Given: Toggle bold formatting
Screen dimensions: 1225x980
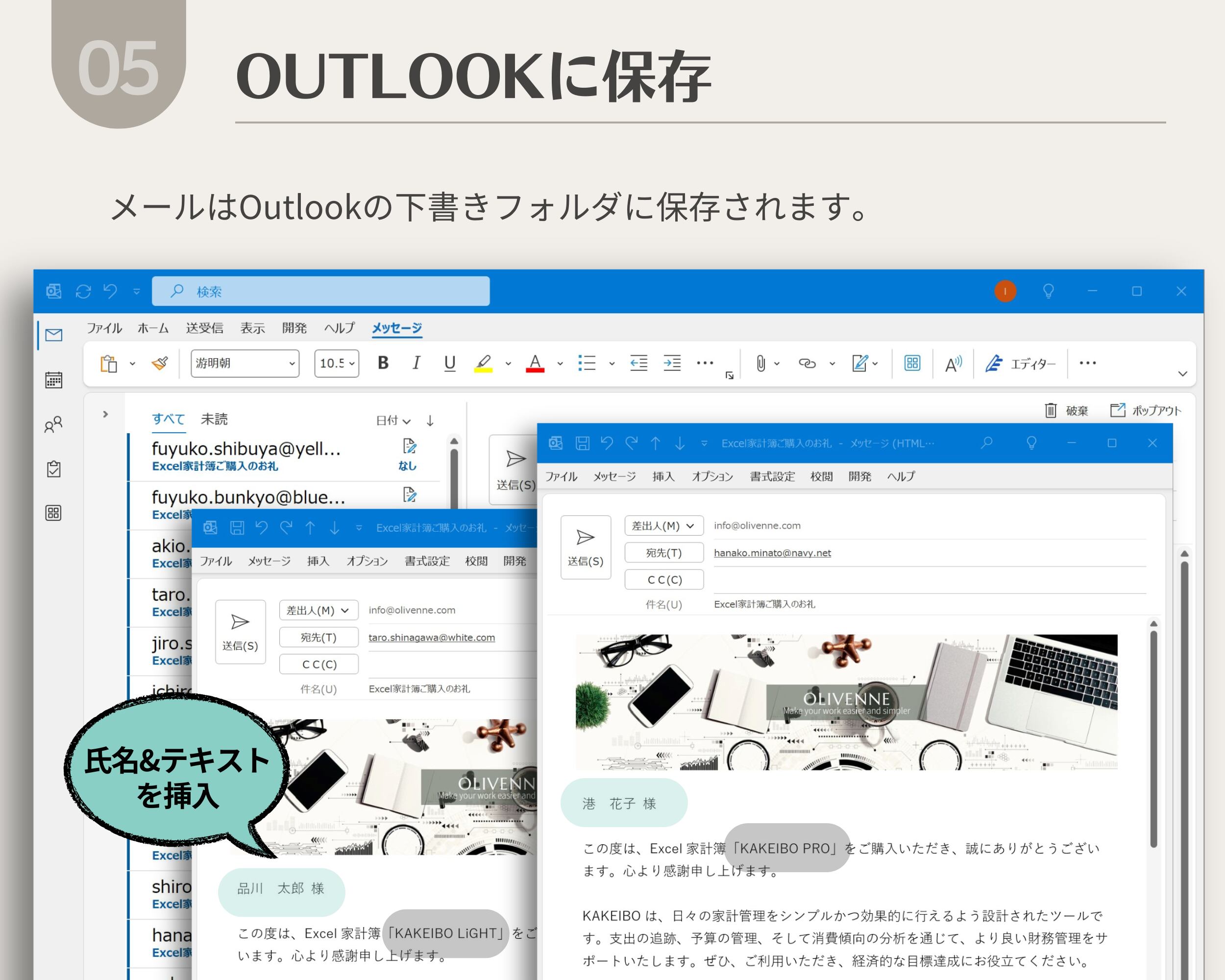Looking at the screenshot, I should pyautogui.click(x=383, y=363).
